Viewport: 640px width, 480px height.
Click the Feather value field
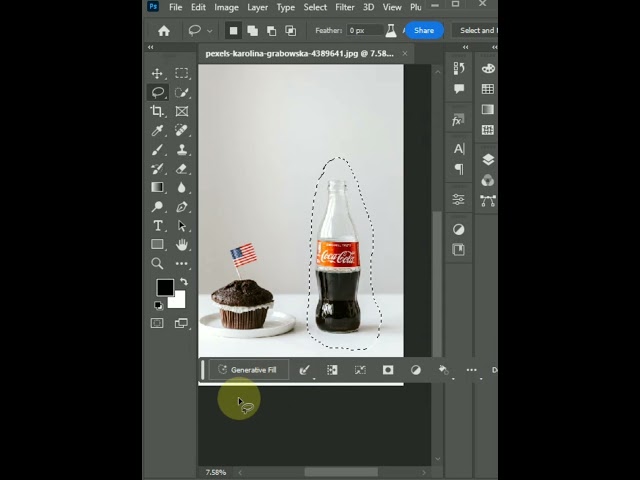click(364, 31)
